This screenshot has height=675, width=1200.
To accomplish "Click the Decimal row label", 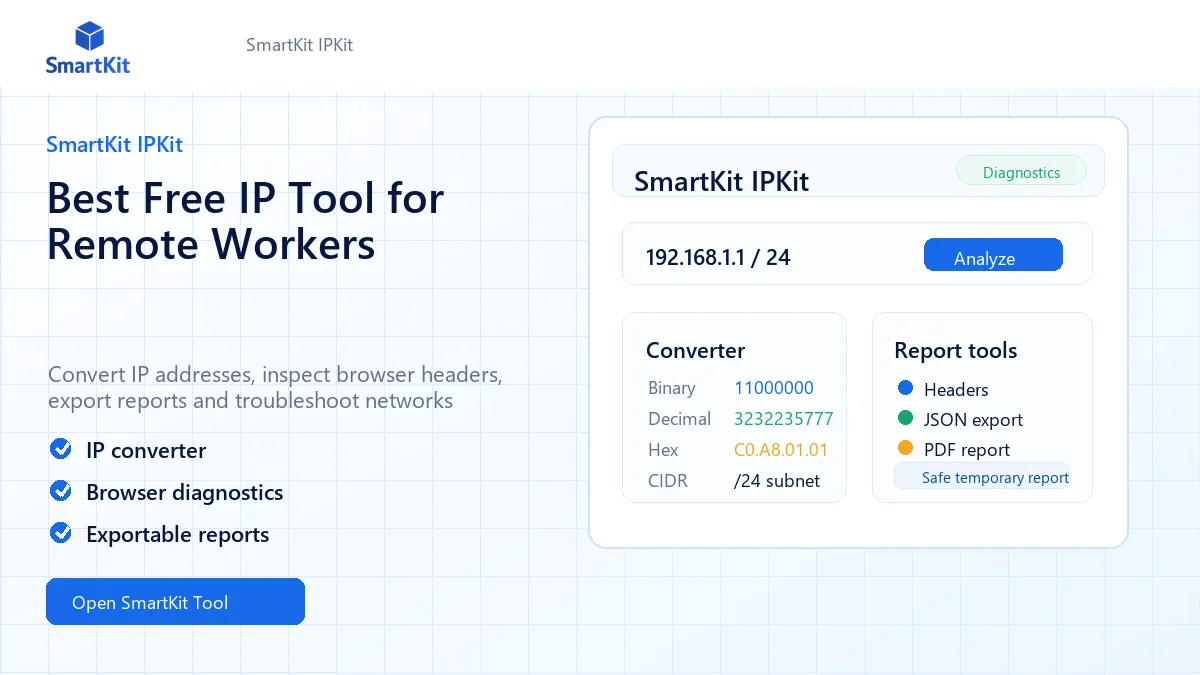I will coord(680,419).
